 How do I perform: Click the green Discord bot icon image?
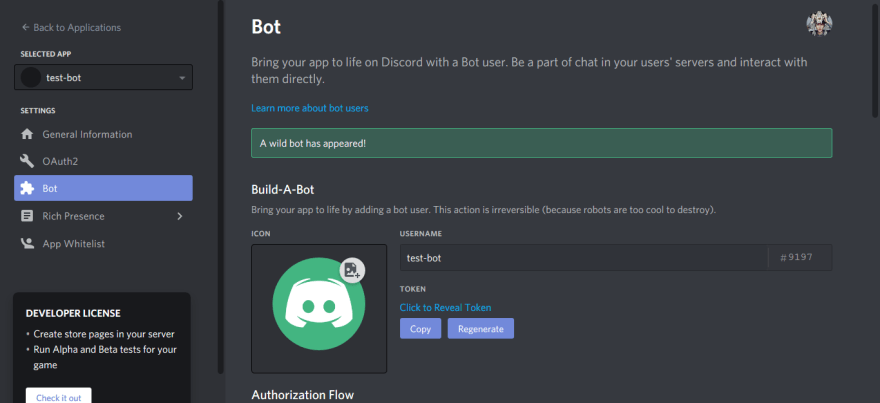[x=319, y=306]
